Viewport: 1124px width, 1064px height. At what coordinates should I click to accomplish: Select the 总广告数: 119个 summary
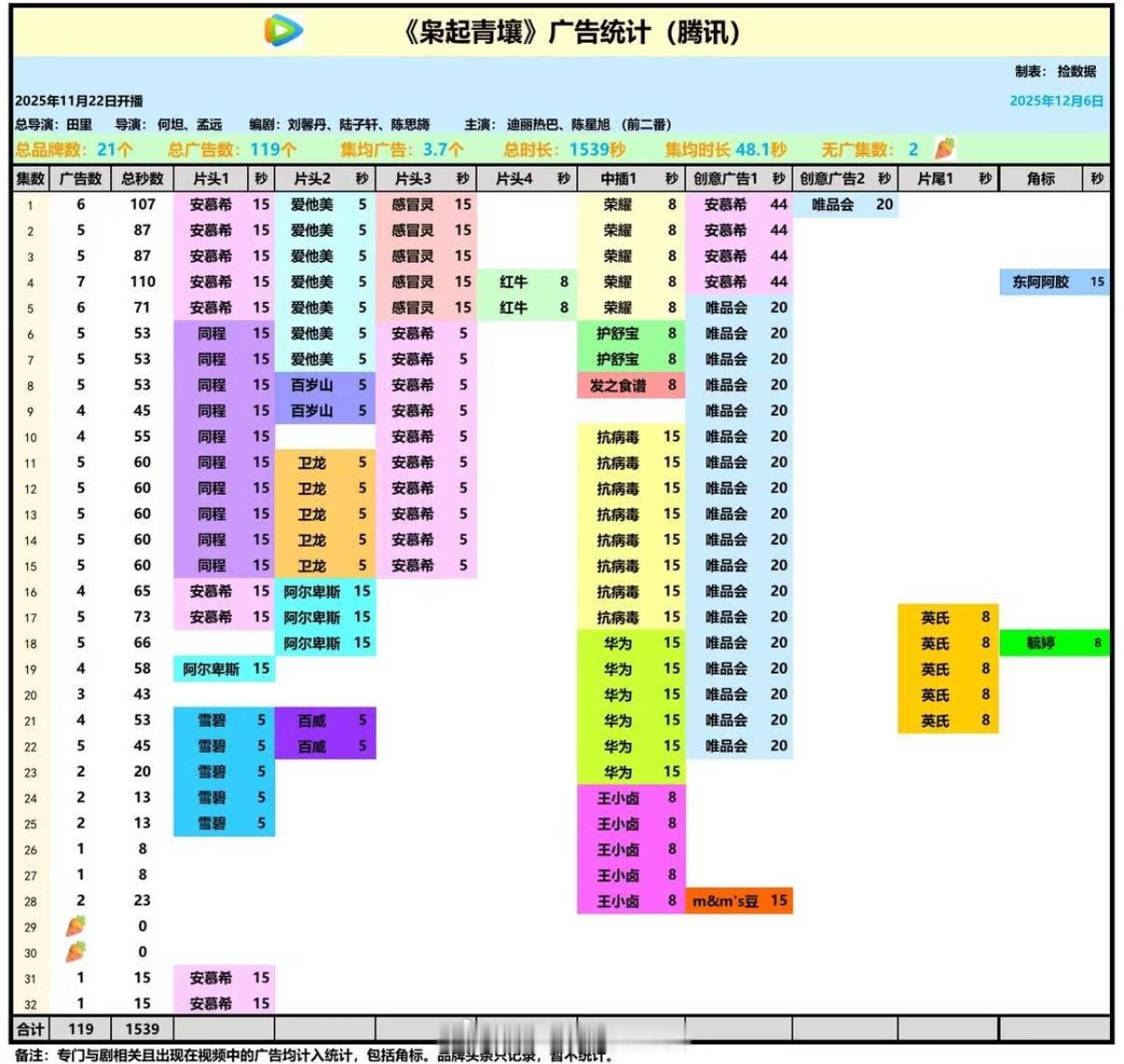(x=232, y=149)
